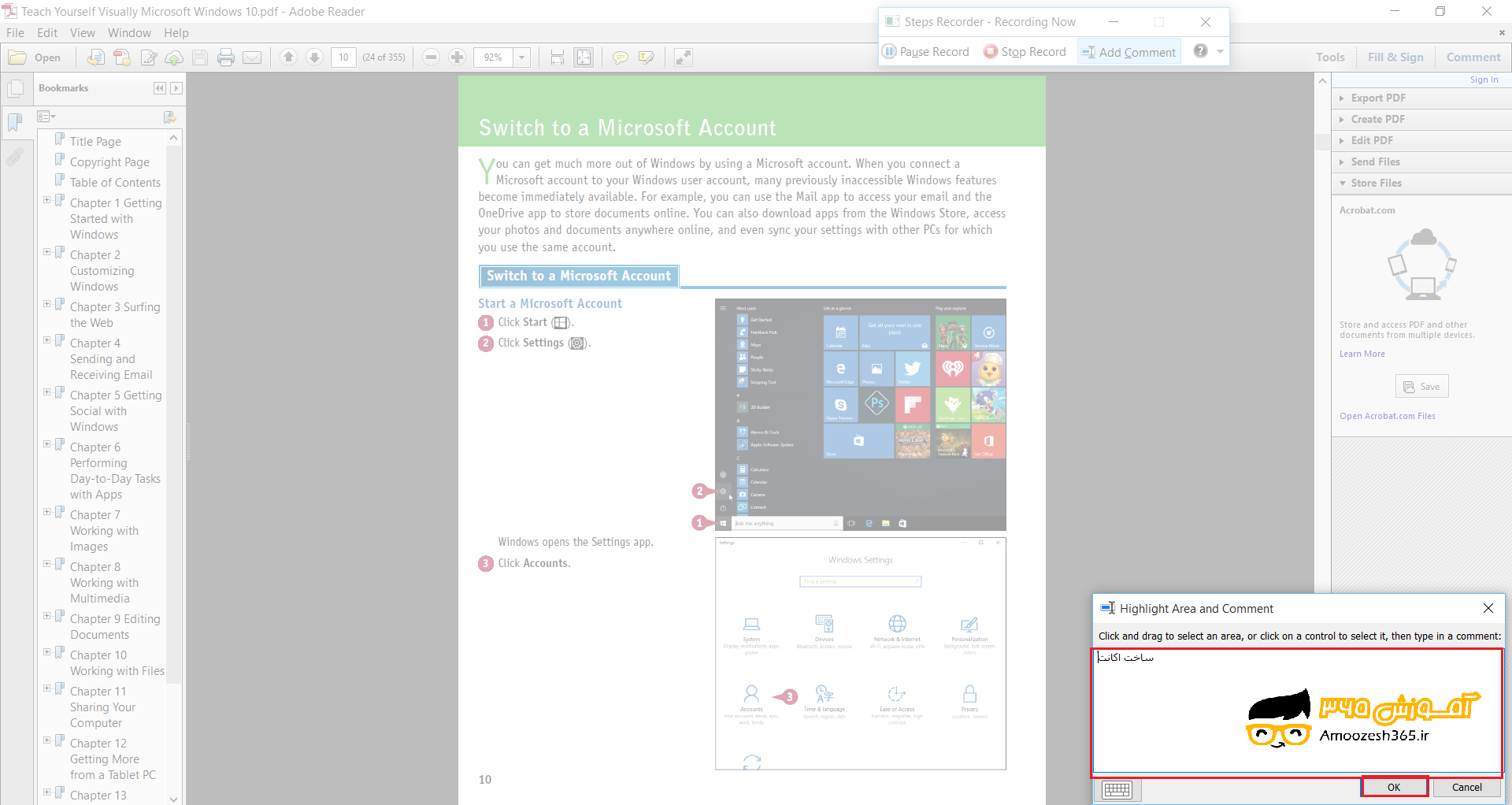Image resolution: width=1512 pixels, height=805 pixels.
Task: Zoom in with plus button
Action: pyautogui.click(x=457, y=57)
